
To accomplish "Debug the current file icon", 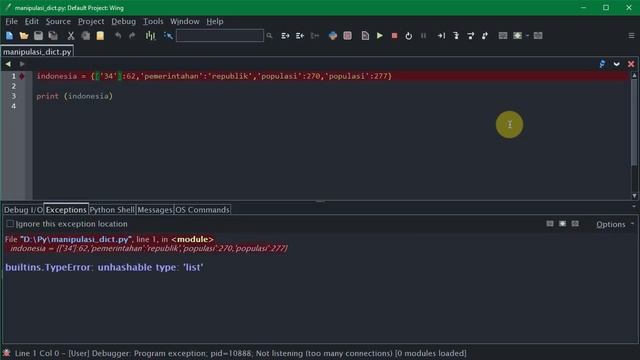I will point(365,36).
